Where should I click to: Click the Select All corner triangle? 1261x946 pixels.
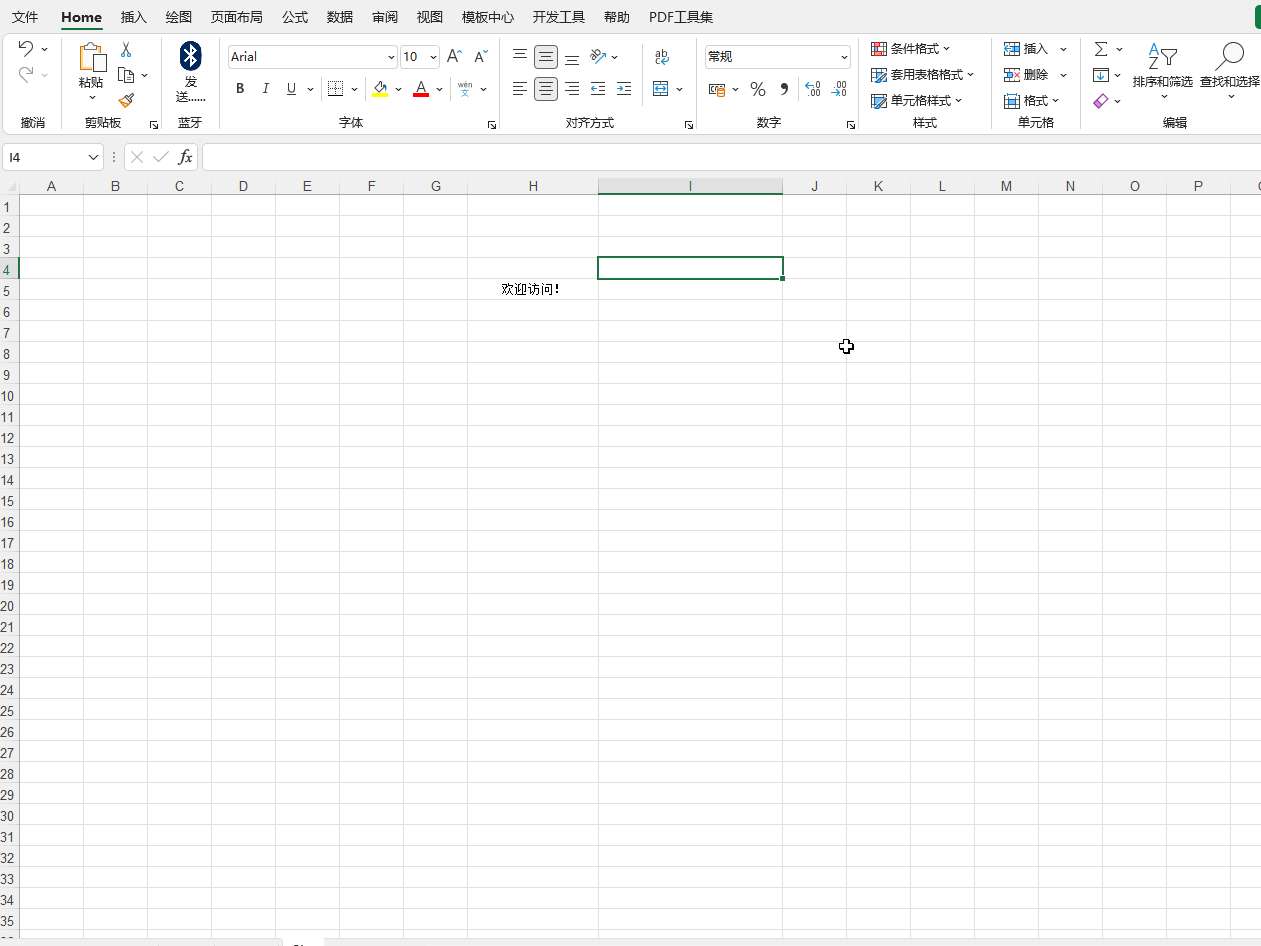click(10, 186)
